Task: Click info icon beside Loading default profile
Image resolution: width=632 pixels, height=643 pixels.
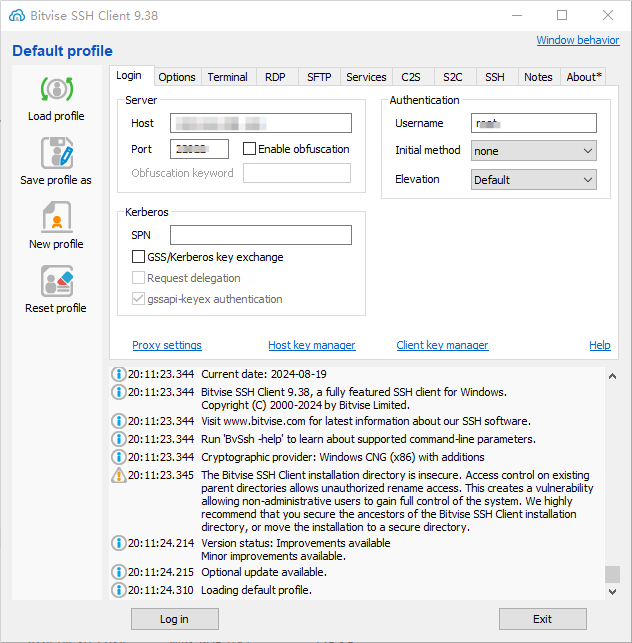Action: tap(119, 590)
